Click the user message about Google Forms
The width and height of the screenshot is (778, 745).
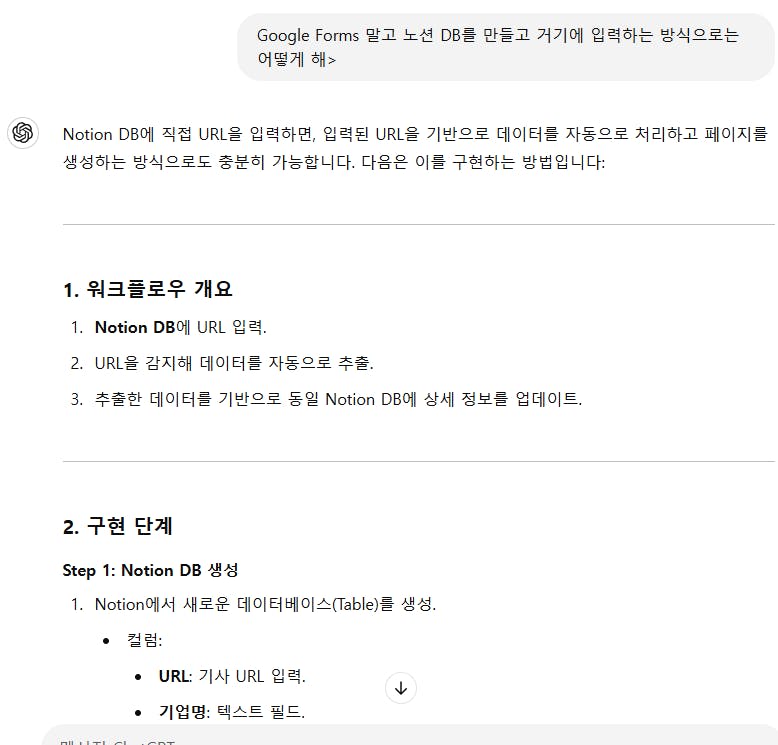tap(497, 47)
